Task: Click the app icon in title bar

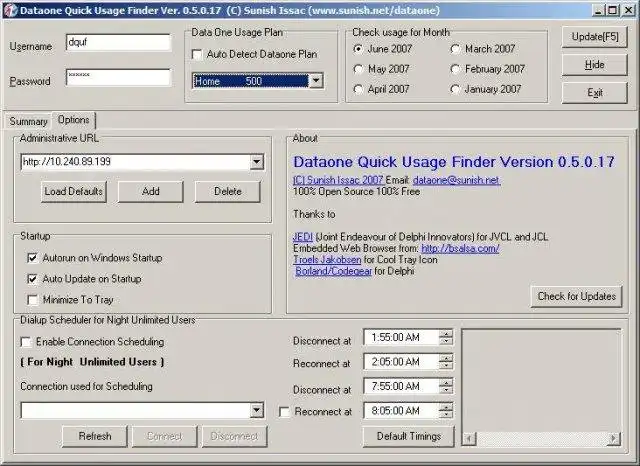Action: [x=10, y=10]
